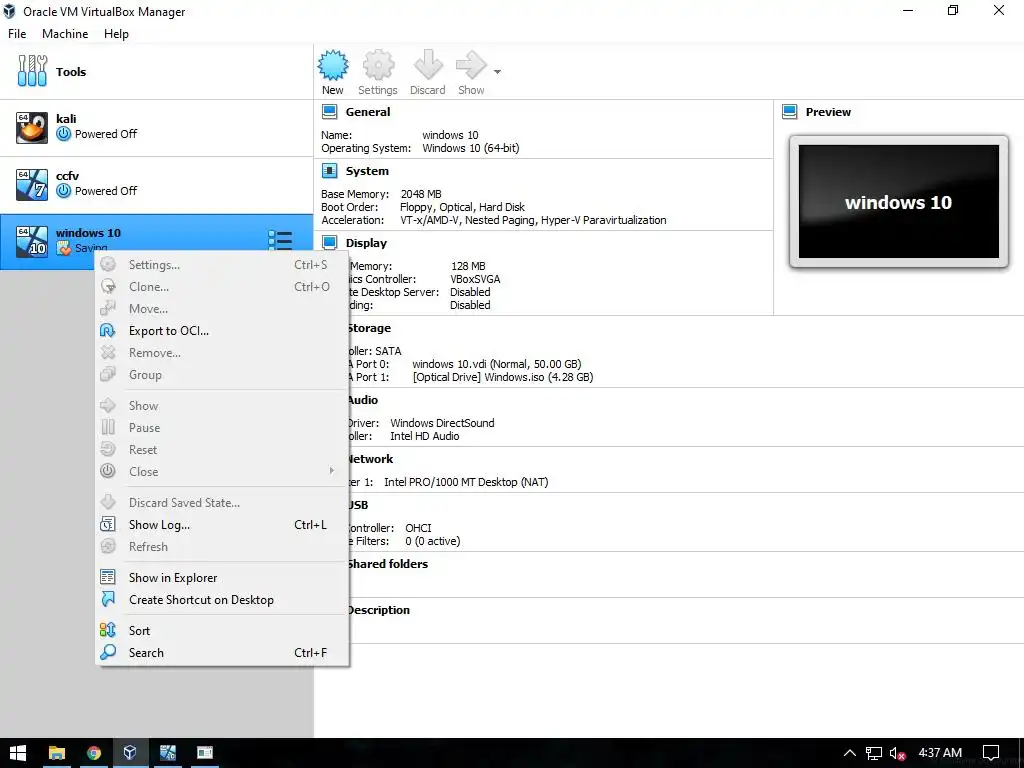The image size is (1024, 768).
Task: Click the General section header
Action: (x=368, y=112)
